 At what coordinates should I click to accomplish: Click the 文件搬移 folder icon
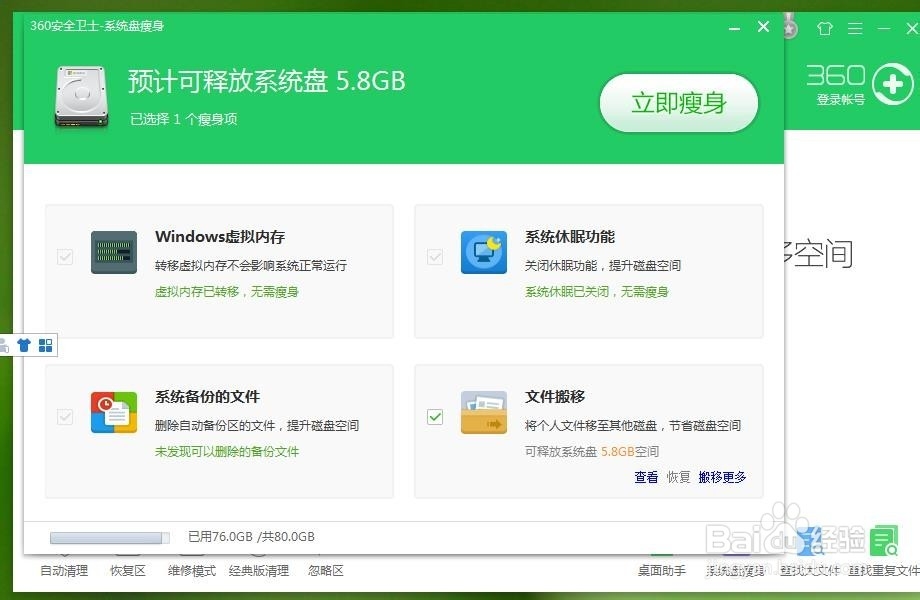point(483,412)
